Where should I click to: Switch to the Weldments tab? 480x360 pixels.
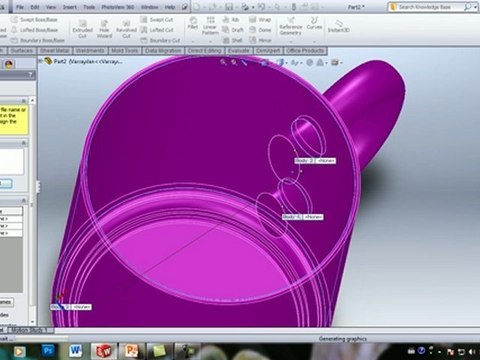coord(90,51)
